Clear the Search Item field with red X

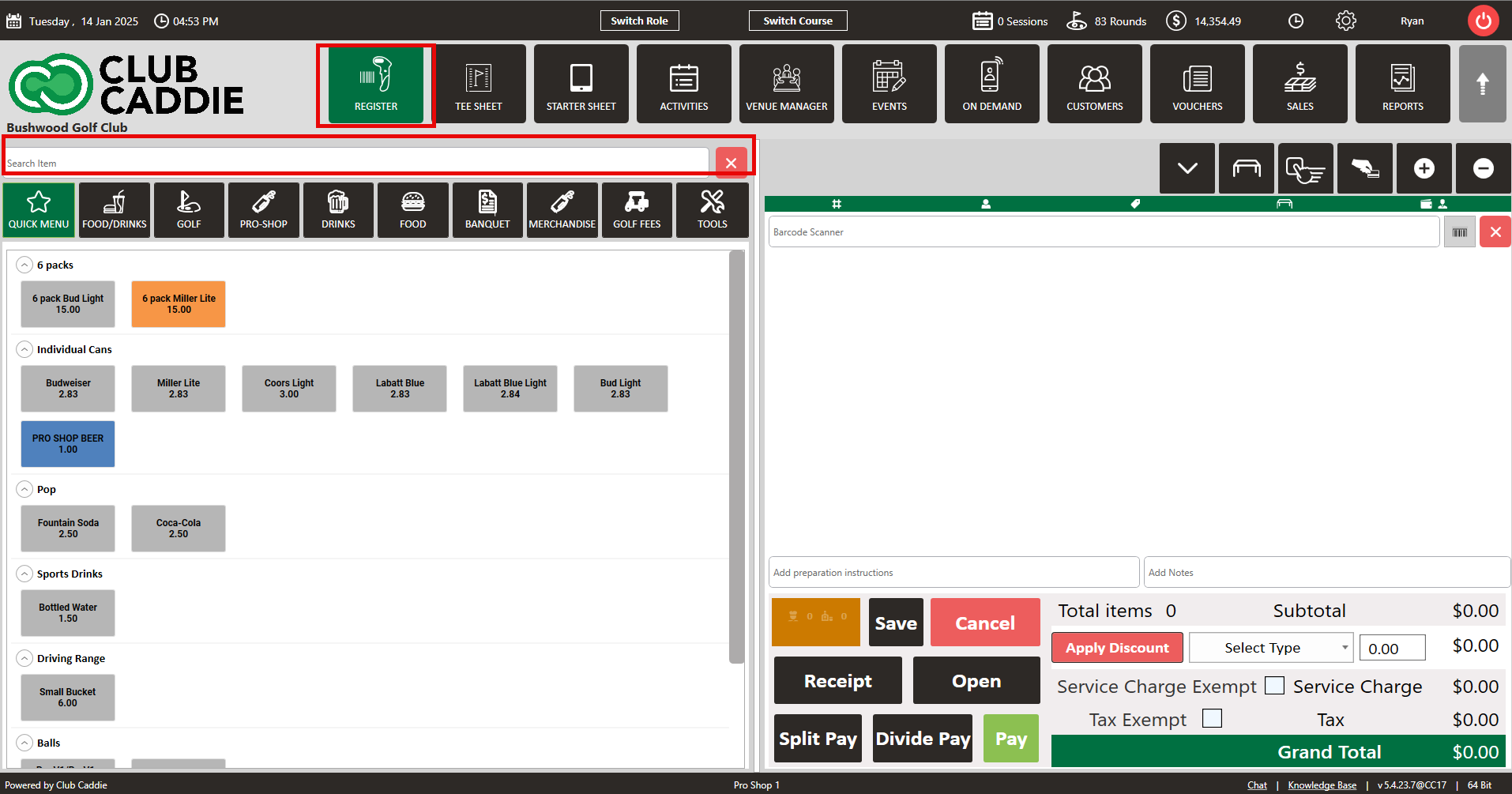click(x=732, y=163)
